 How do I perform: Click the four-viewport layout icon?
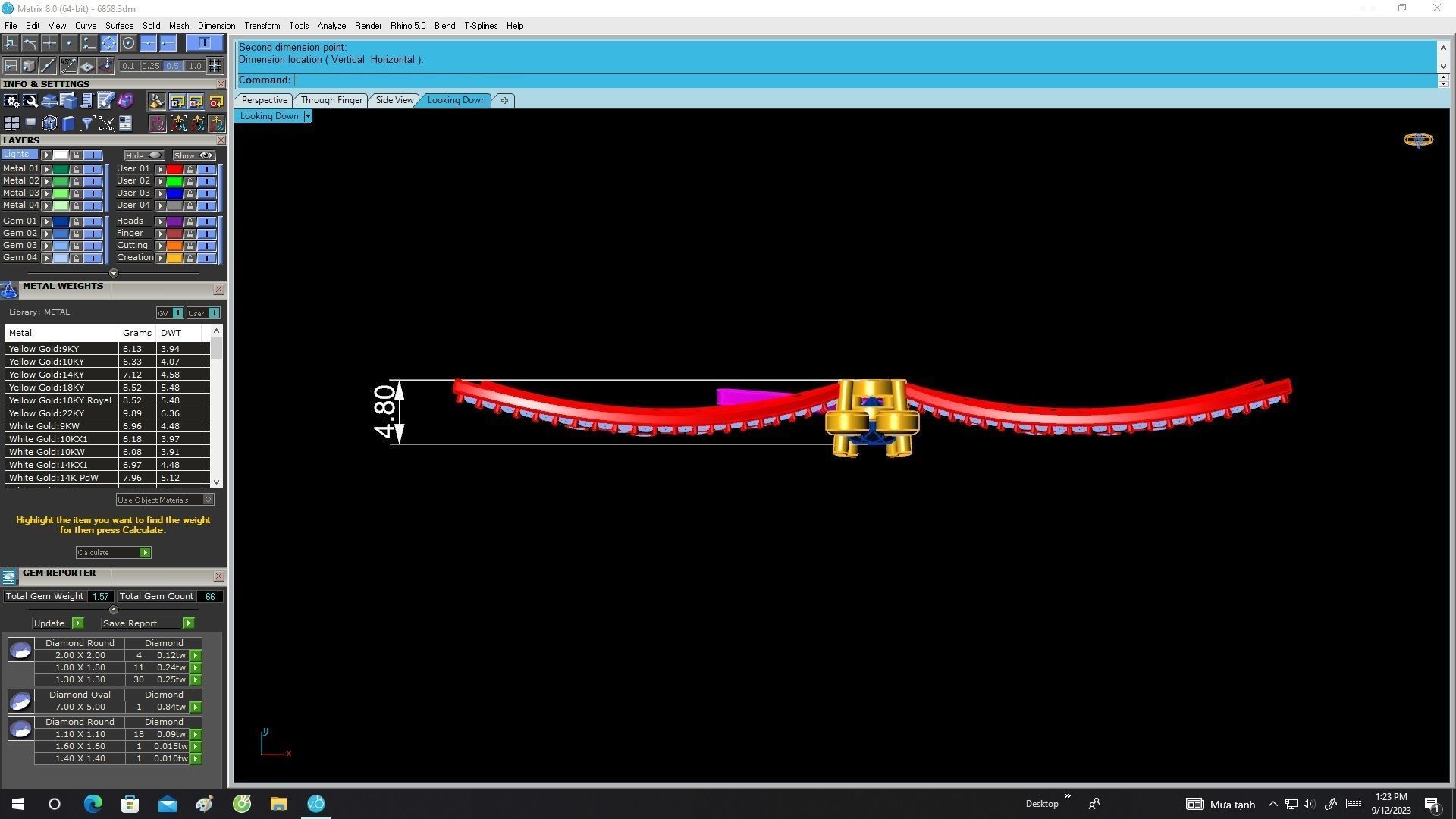(x=11, y=124)
